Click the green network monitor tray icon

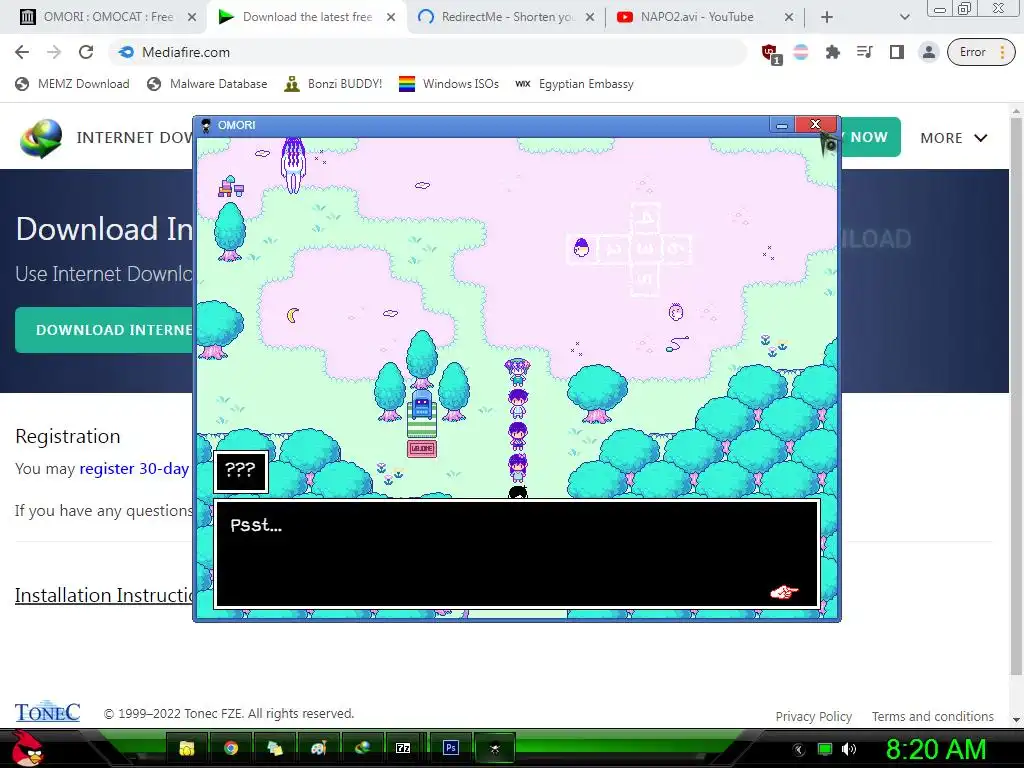[825, 749]
